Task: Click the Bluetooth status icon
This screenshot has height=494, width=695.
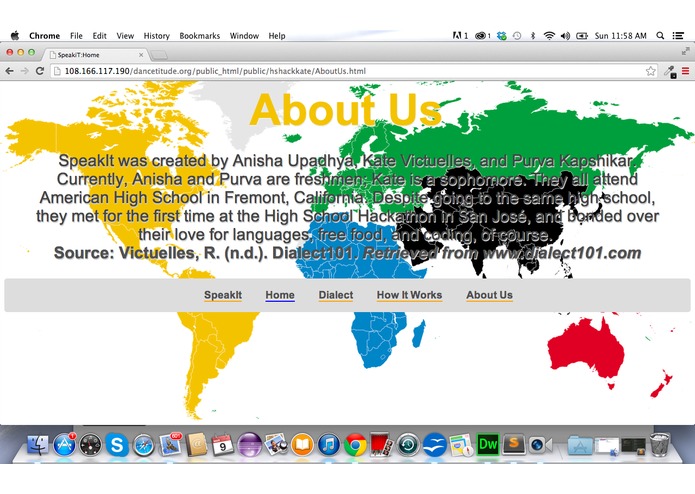Action: pyautogui.click(x=533, y=36)
